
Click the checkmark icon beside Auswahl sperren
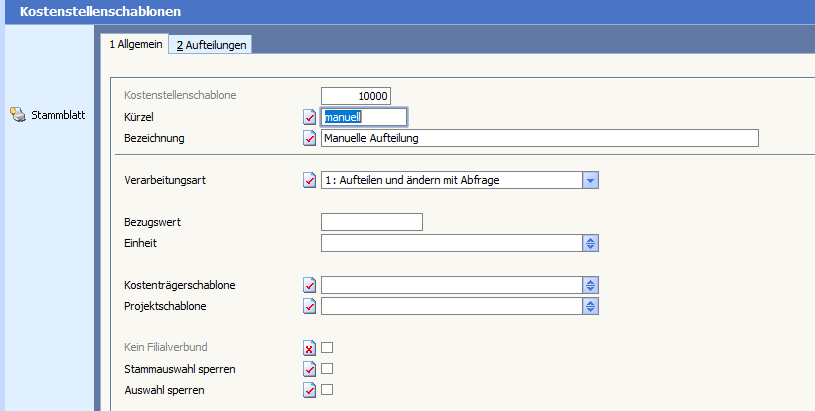click(309, 390)
